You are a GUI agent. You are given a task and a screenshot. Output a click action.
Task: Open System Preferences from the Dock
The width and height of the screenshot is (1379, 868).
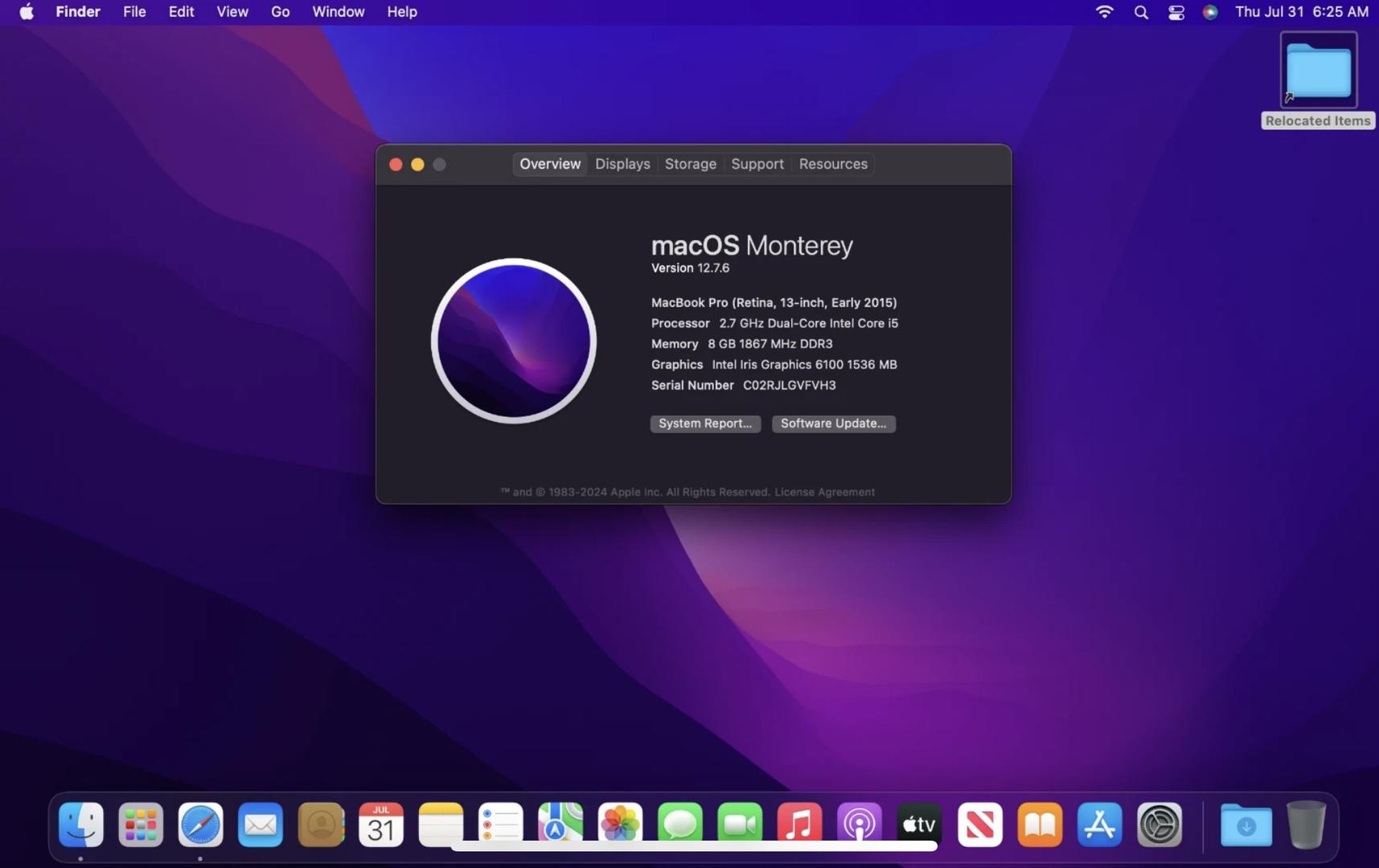1159,825
